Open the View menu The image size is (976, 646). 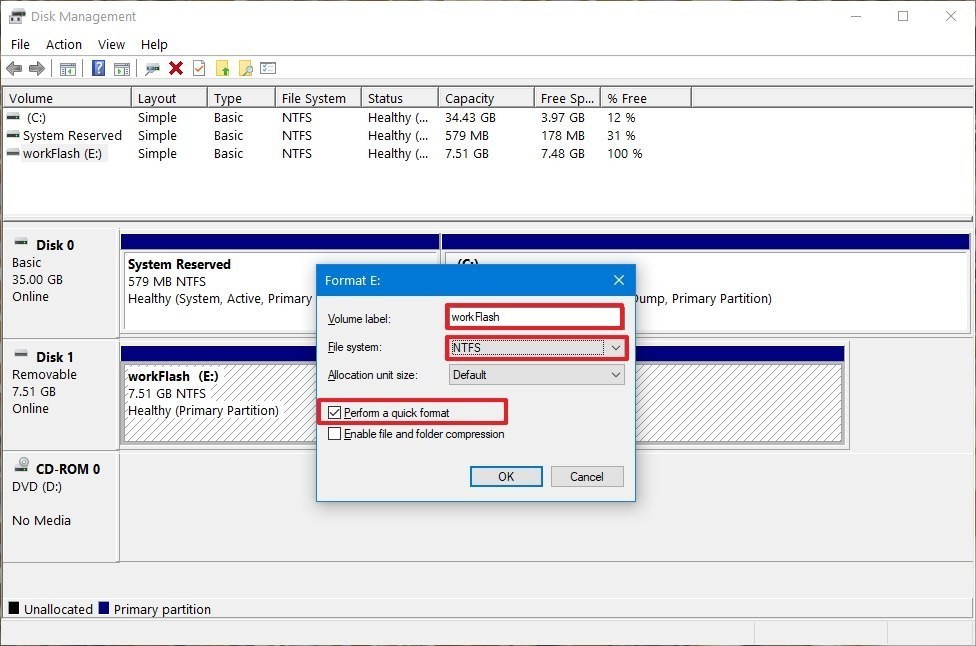[110, 44]
